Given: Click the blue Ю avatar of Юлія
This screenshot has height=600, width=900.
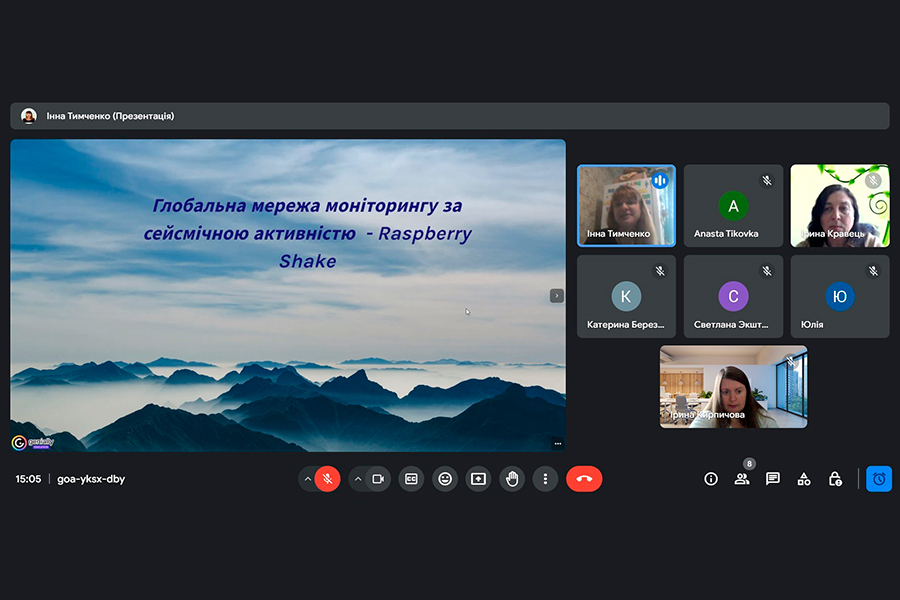Looking at the screenshot, I should click(840, 296).
